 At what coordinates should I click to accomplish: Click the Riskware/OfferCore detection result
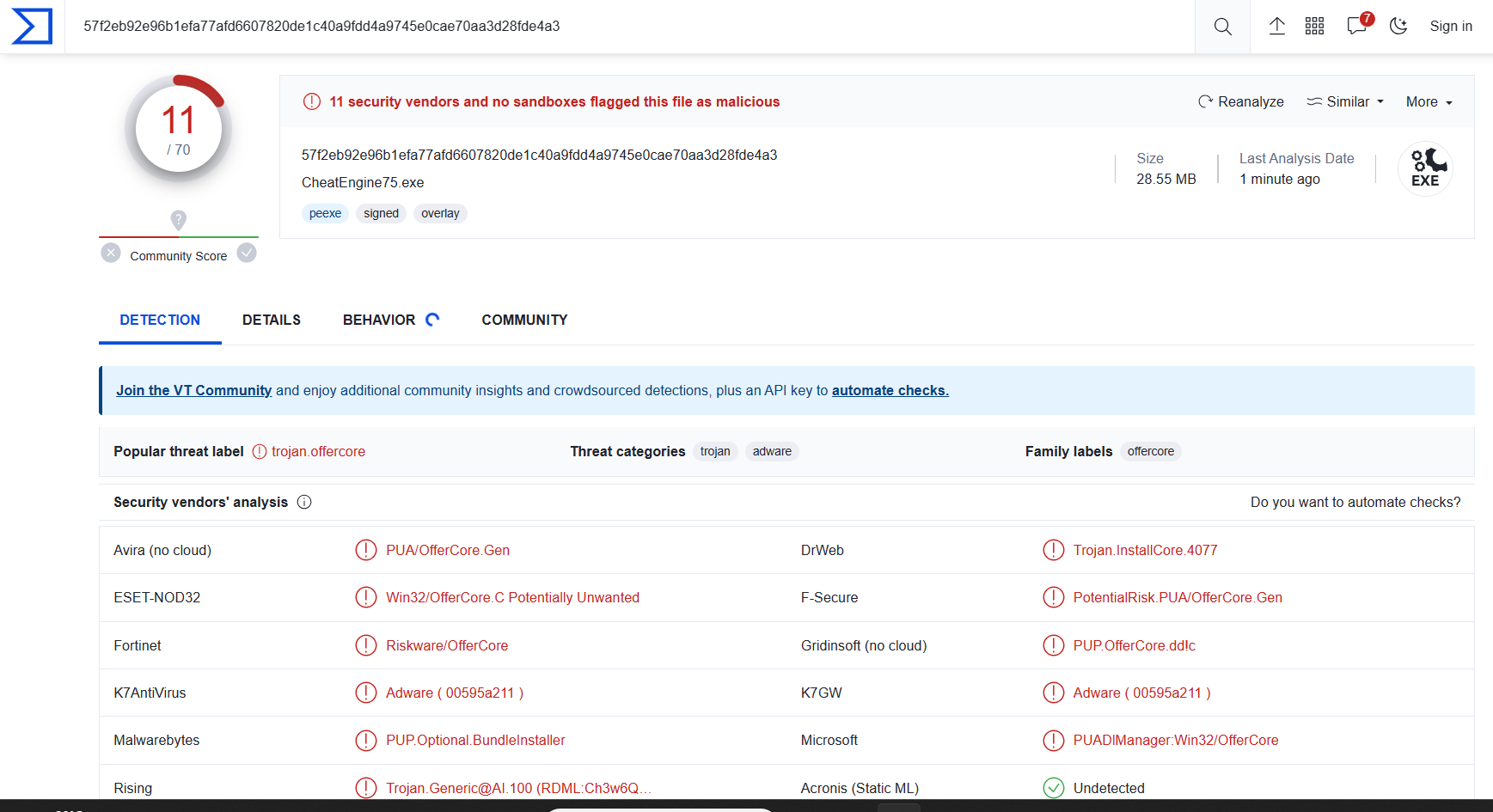coord(447,645)
